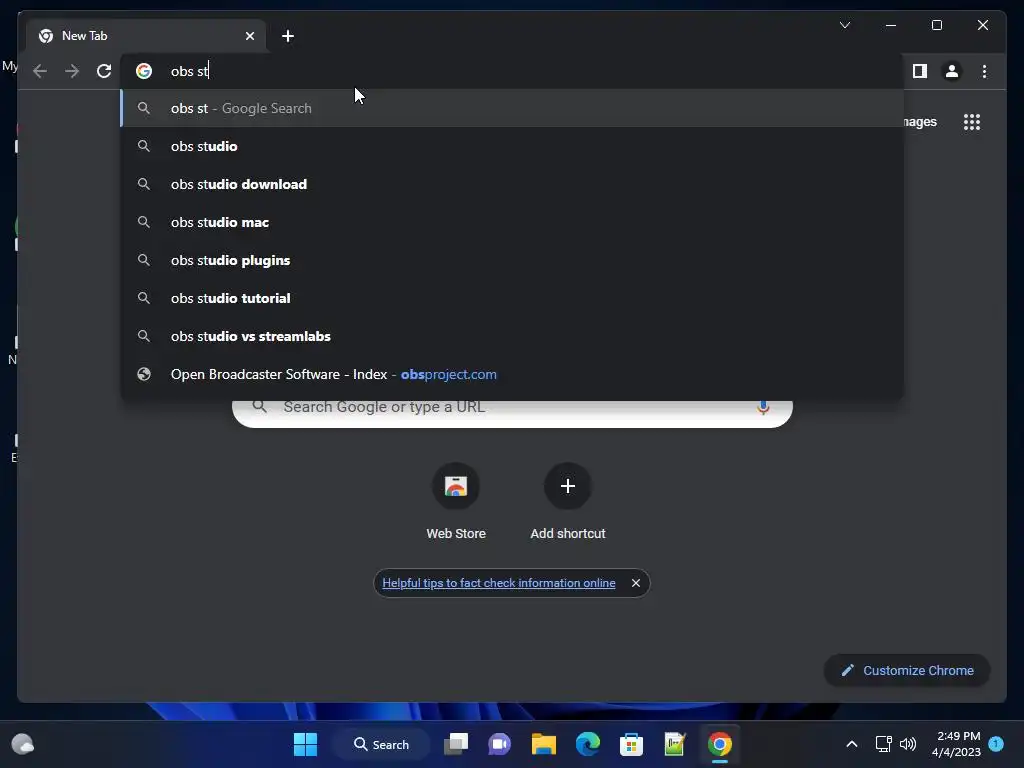Open the profile avatar menu
Image resolution: width=1024 pixels, height=768 pixels.
(952, 71)
